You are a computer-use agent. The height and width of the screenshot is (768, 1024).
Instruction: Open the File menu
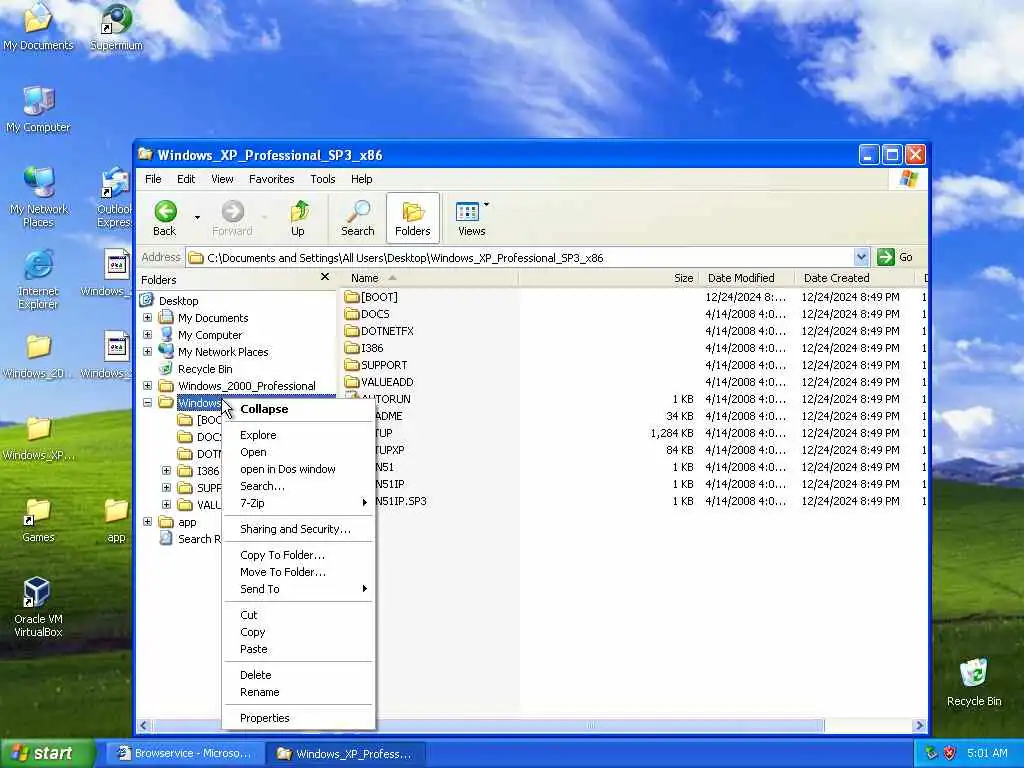click(153, 179)
